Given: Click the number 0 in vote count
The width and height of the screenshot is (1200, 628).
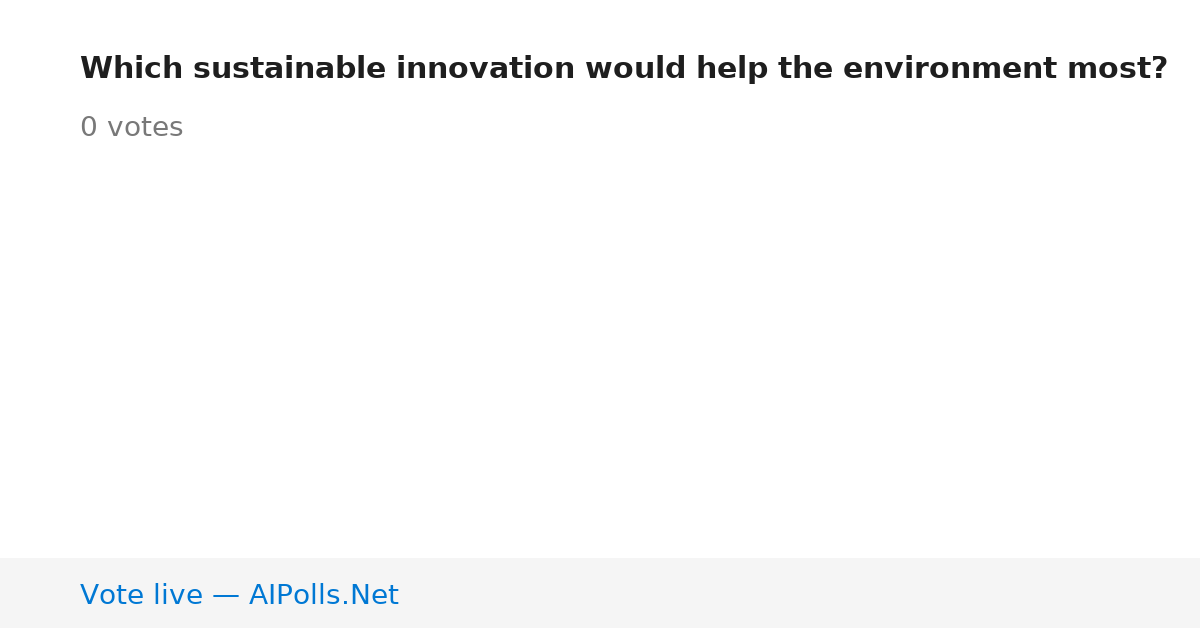Looking at the screenshot, I should 88,128.
